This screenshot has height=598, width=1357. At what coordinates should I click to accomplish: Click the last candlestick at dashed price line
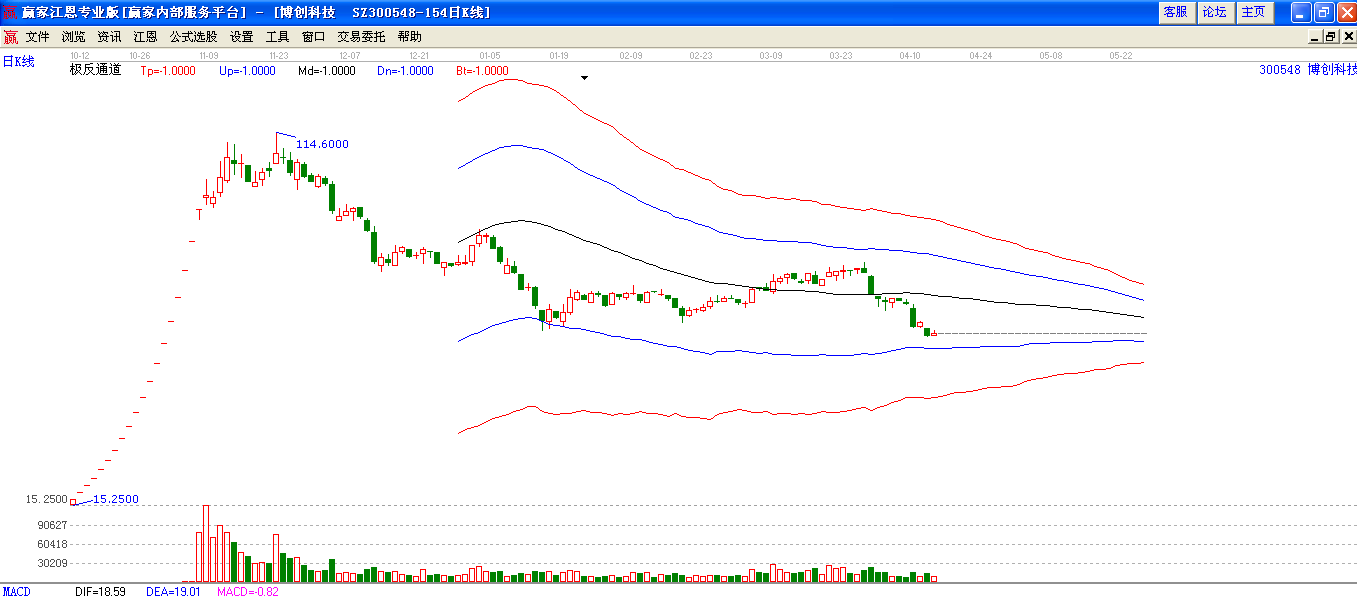coord(934,333)
